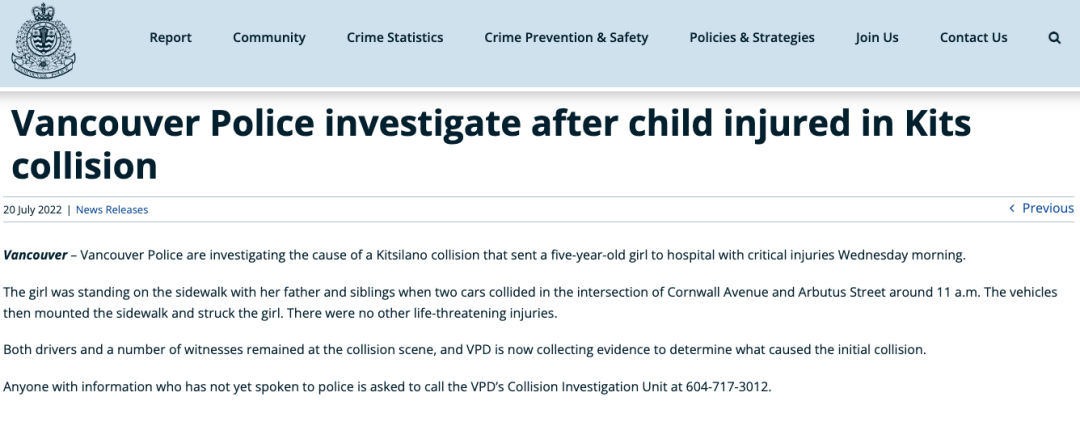Click the 20 July 2022 date
1080x422 pixels.
click(x=32, y=210)
